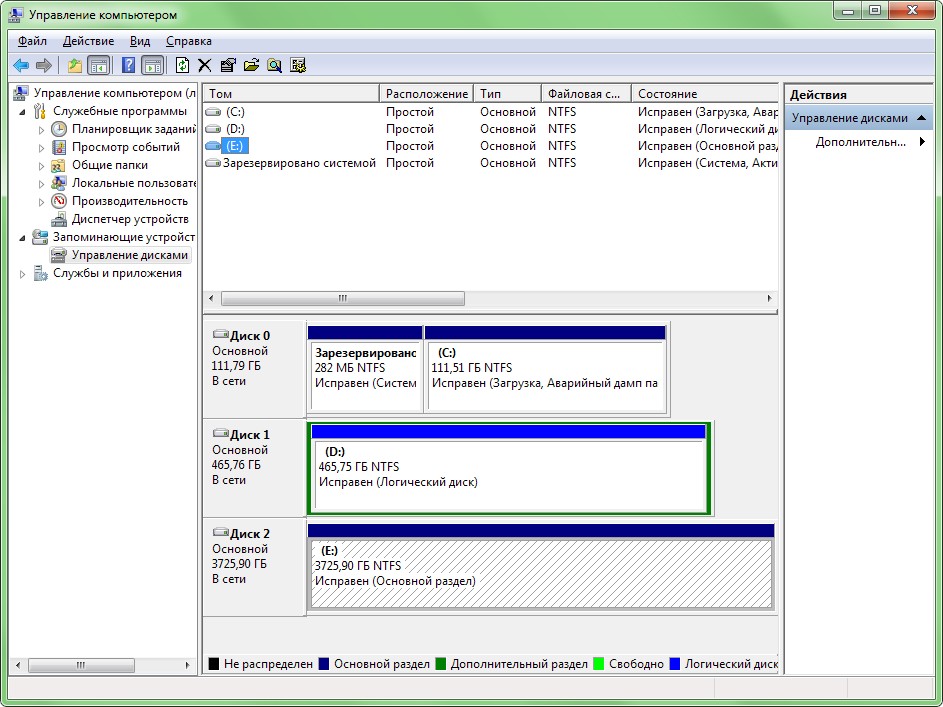This screenshot has height=707, width=943.
Task: Click the Up one level folder icon
Action: click(75, 65)
